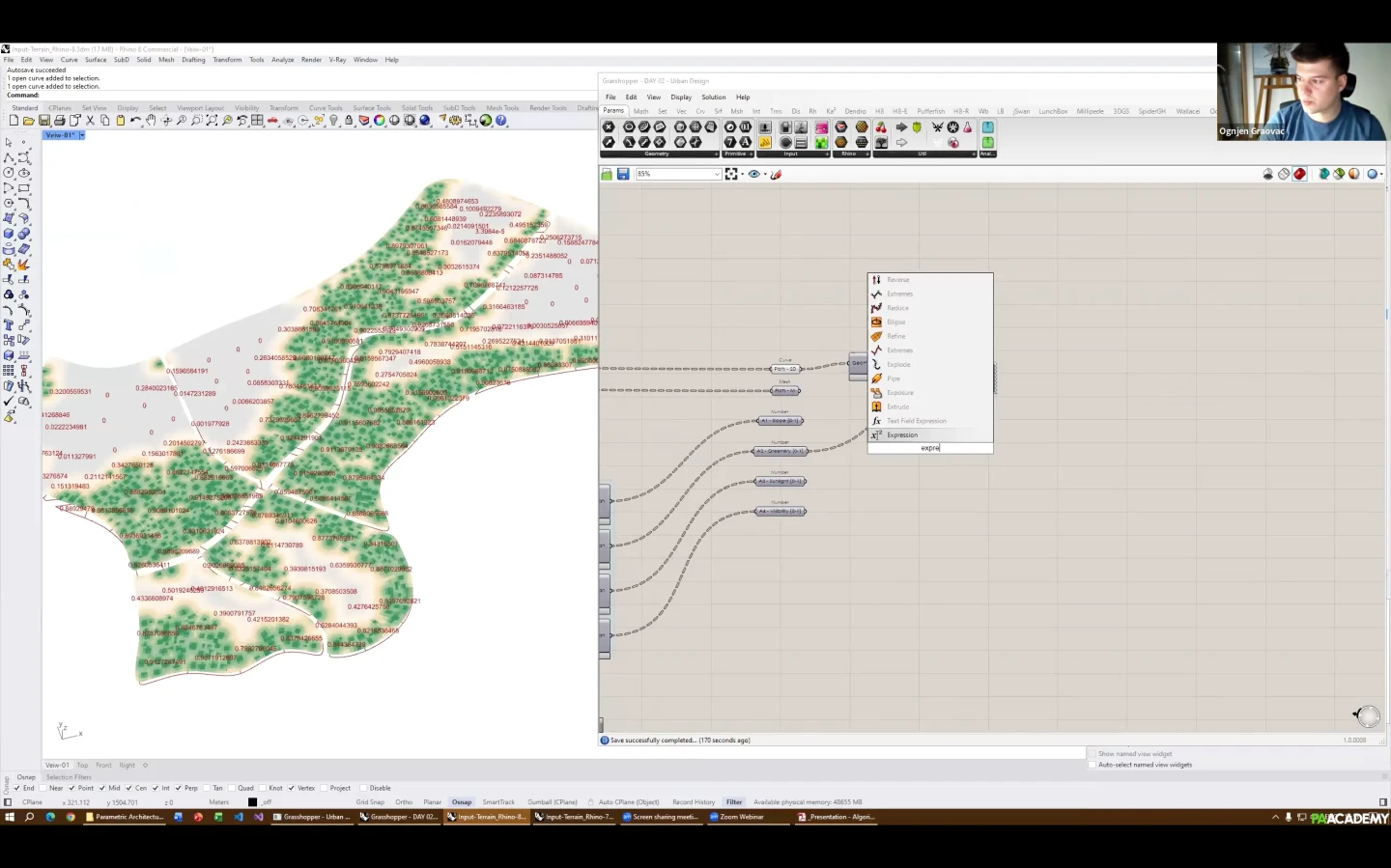Toggle the Quad osnap checkbox
The image size is (1391, 868).
(233, 788)
